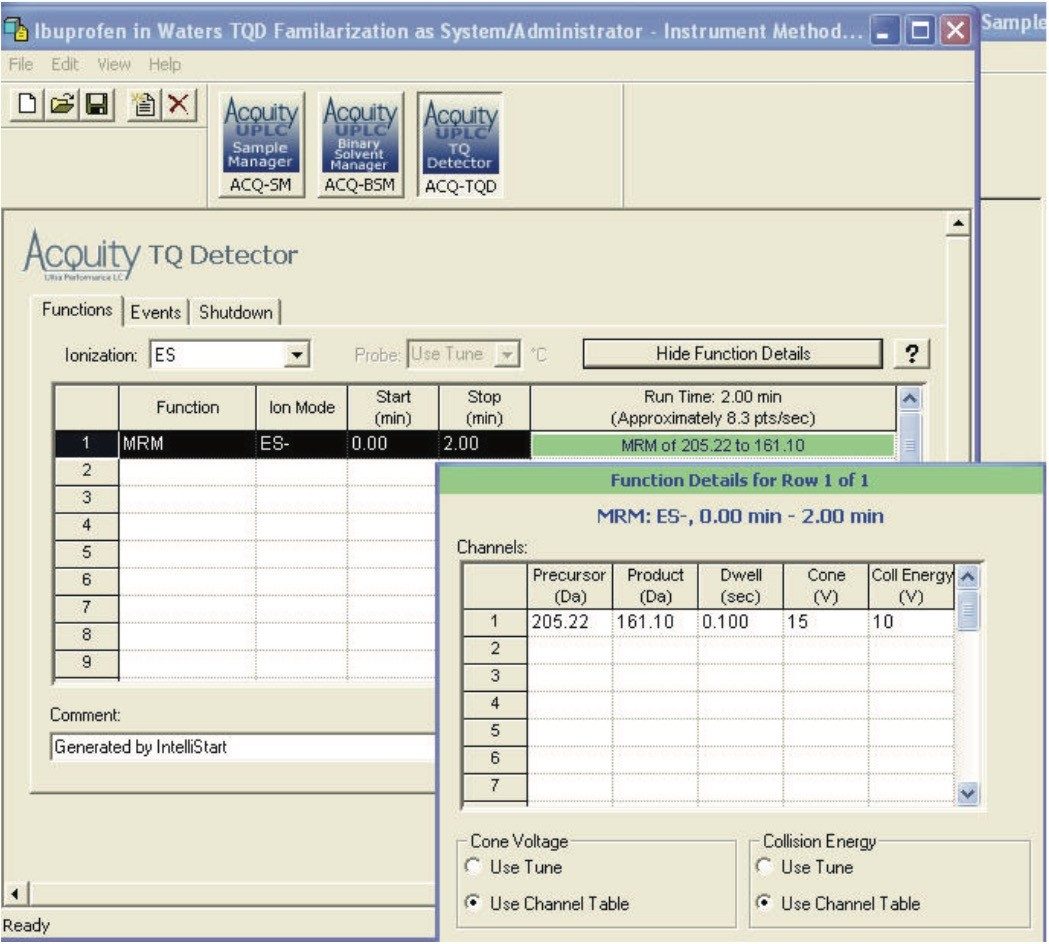Select channels table row header 3
This screenshot has height=944, width=1049.
click(495, 676)
